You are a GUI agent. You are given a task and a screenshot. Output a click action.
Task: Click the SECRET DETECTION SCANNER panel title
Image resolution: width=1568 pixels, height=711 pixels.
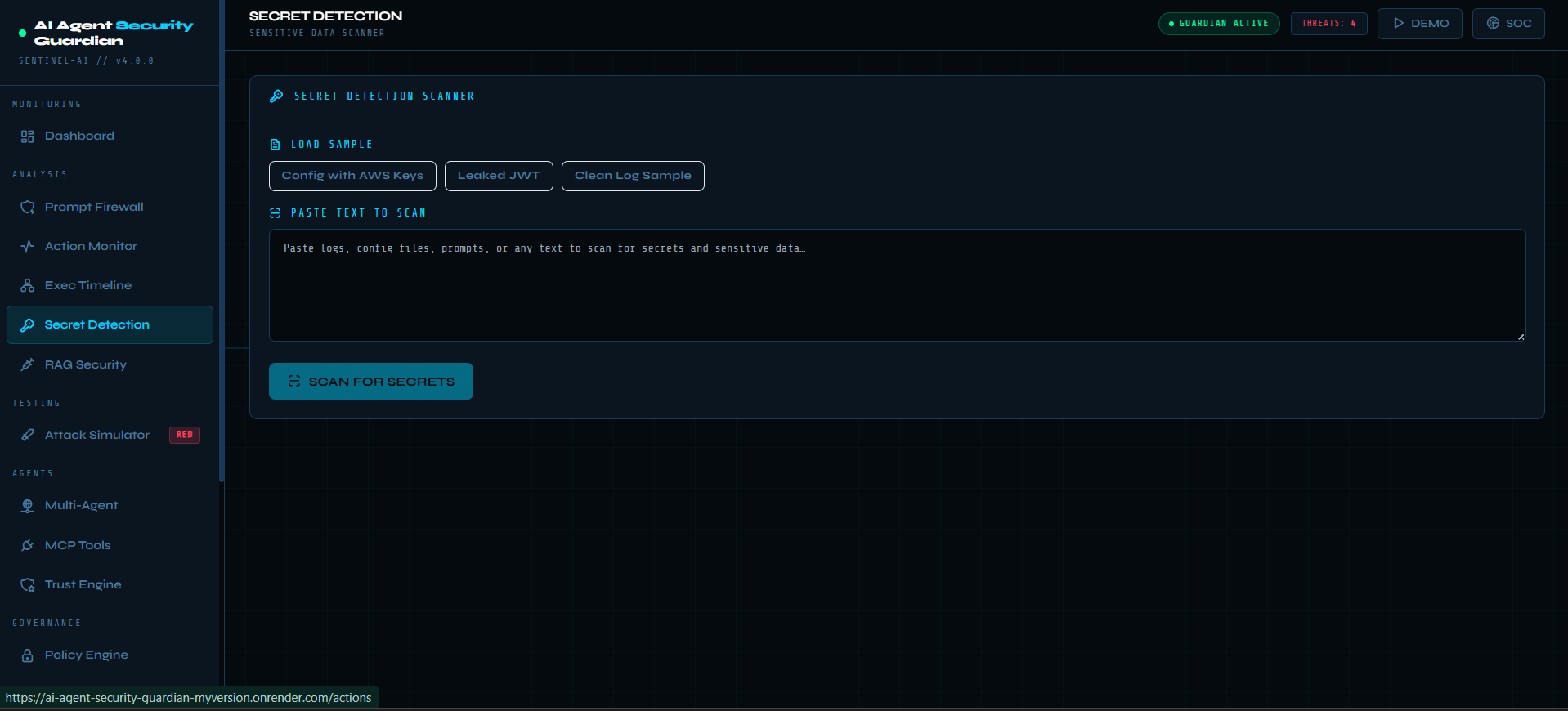point(384,96)
